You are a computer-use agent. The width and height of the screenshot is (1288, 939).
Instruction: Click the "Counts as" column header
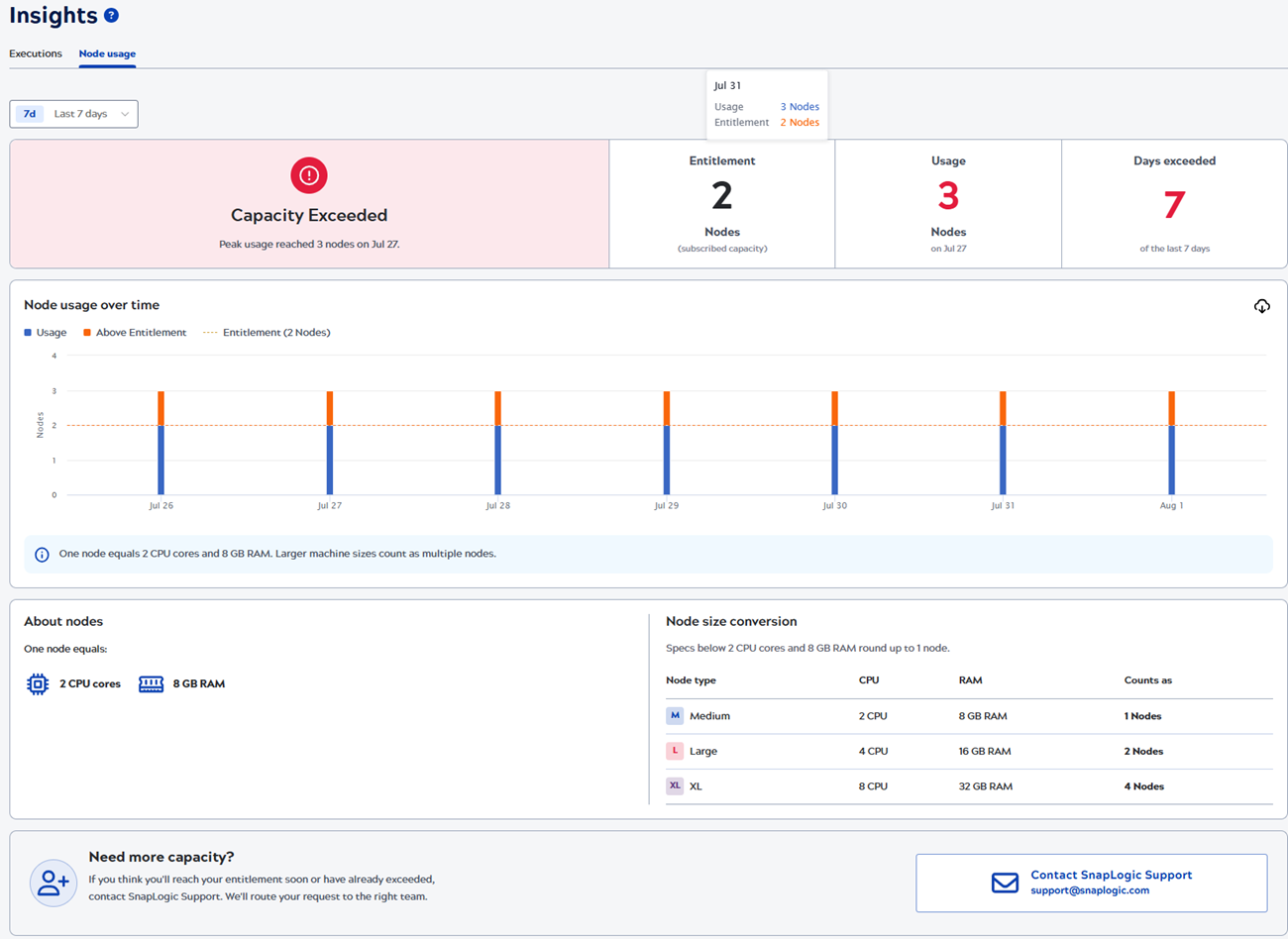pos(1147,680)
